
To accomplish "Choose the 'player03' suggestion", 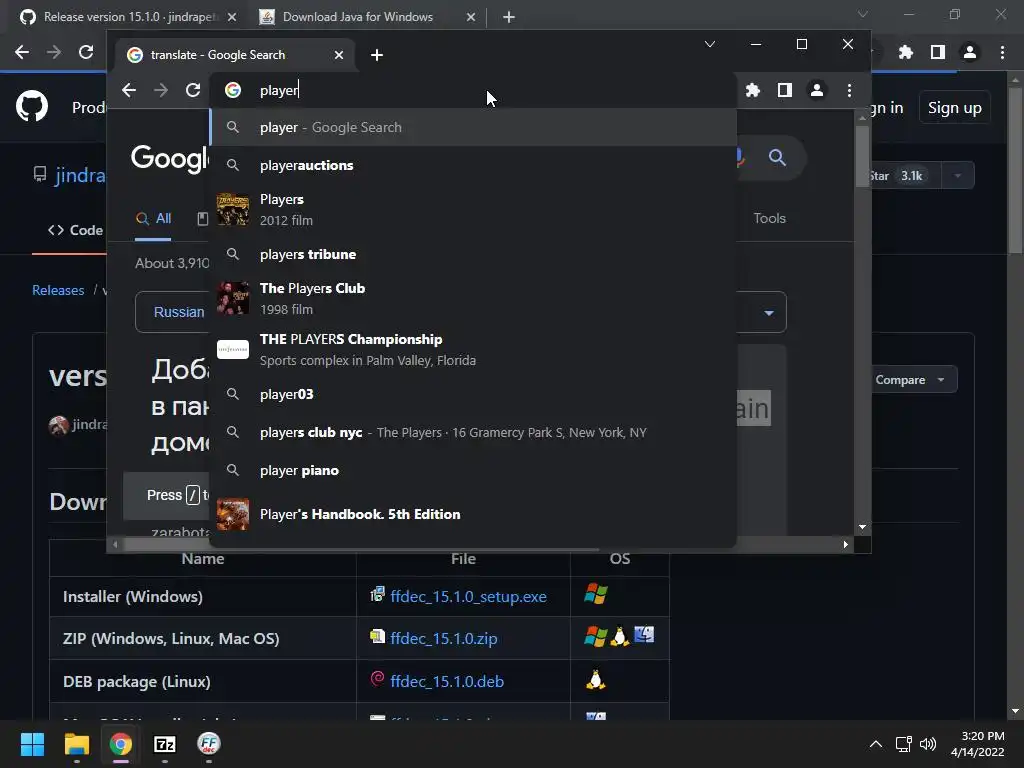I will (x=473, y=394).
